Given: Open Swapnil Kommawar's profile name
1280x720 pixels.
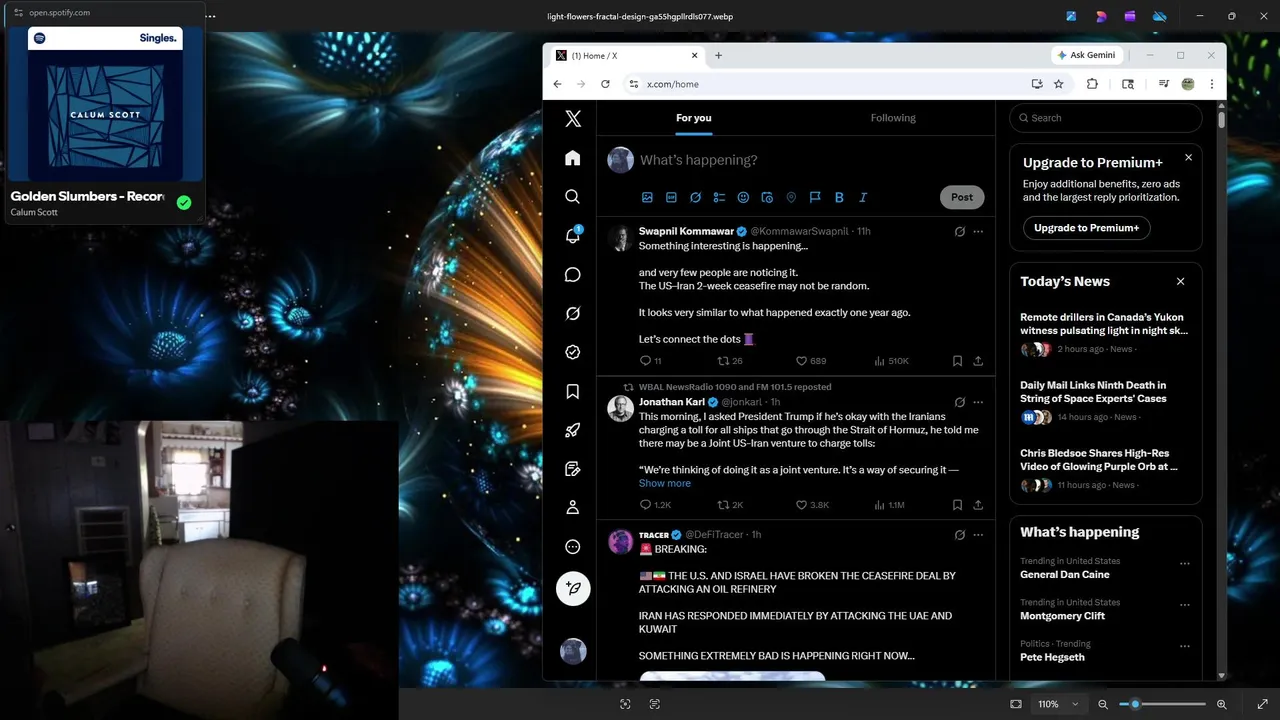Looking at the screenshot, I should (x=686, y=231).
